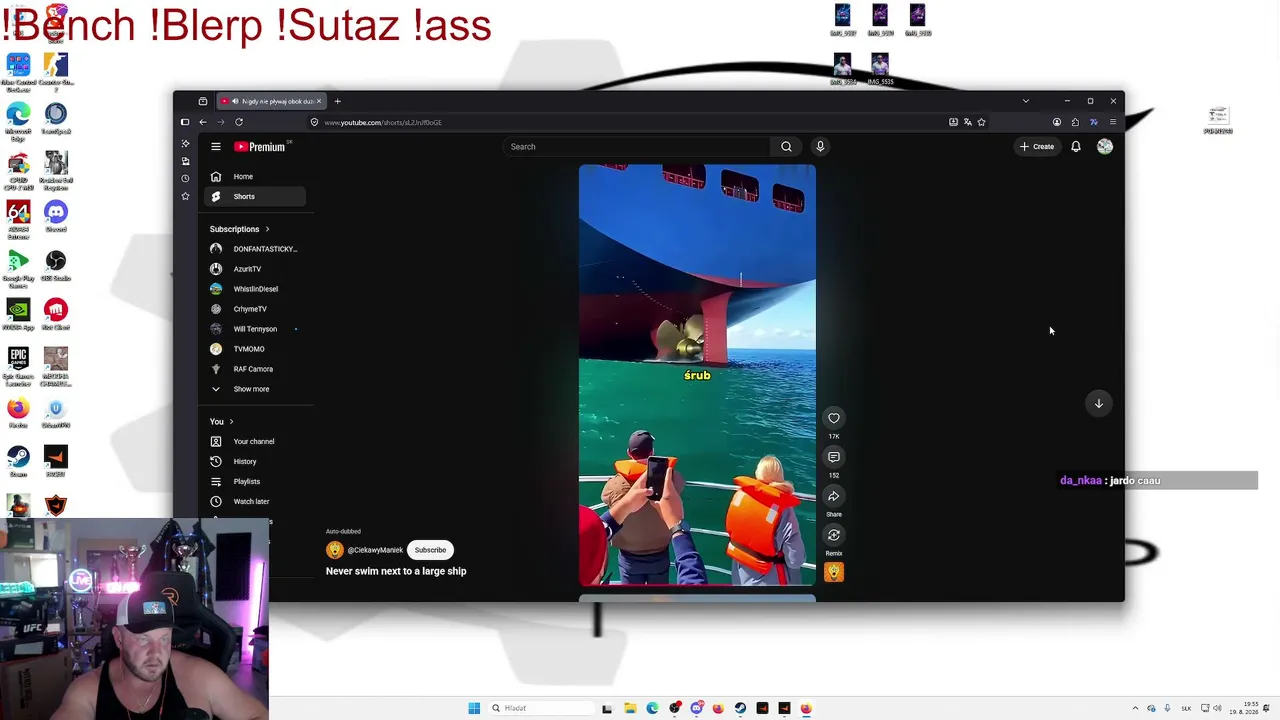Open the Will Tennyson subscription
This screenshot has width=1280, height=720.
255,329
